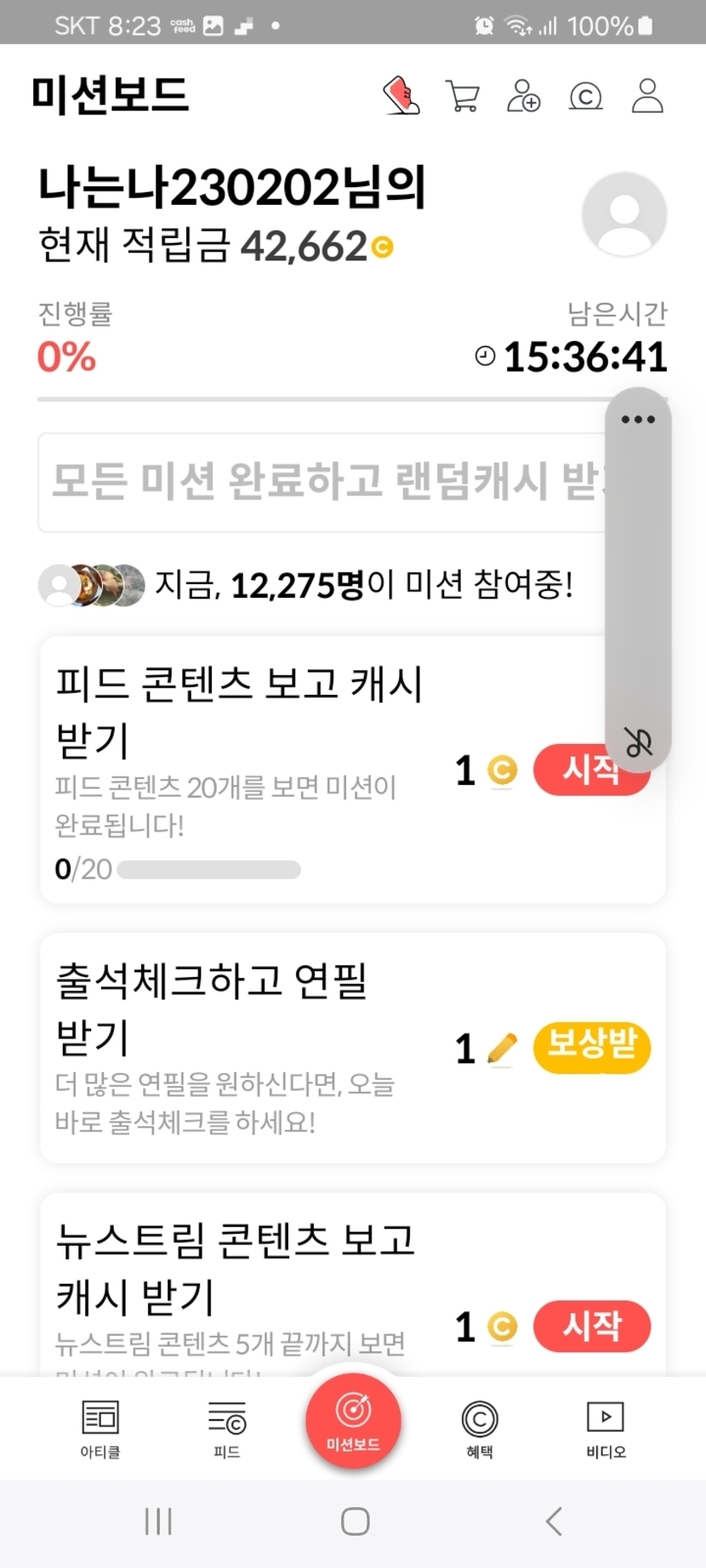The image size is (706, 1568).
Task: Start the Newstream content mission
Action: 592,1326
